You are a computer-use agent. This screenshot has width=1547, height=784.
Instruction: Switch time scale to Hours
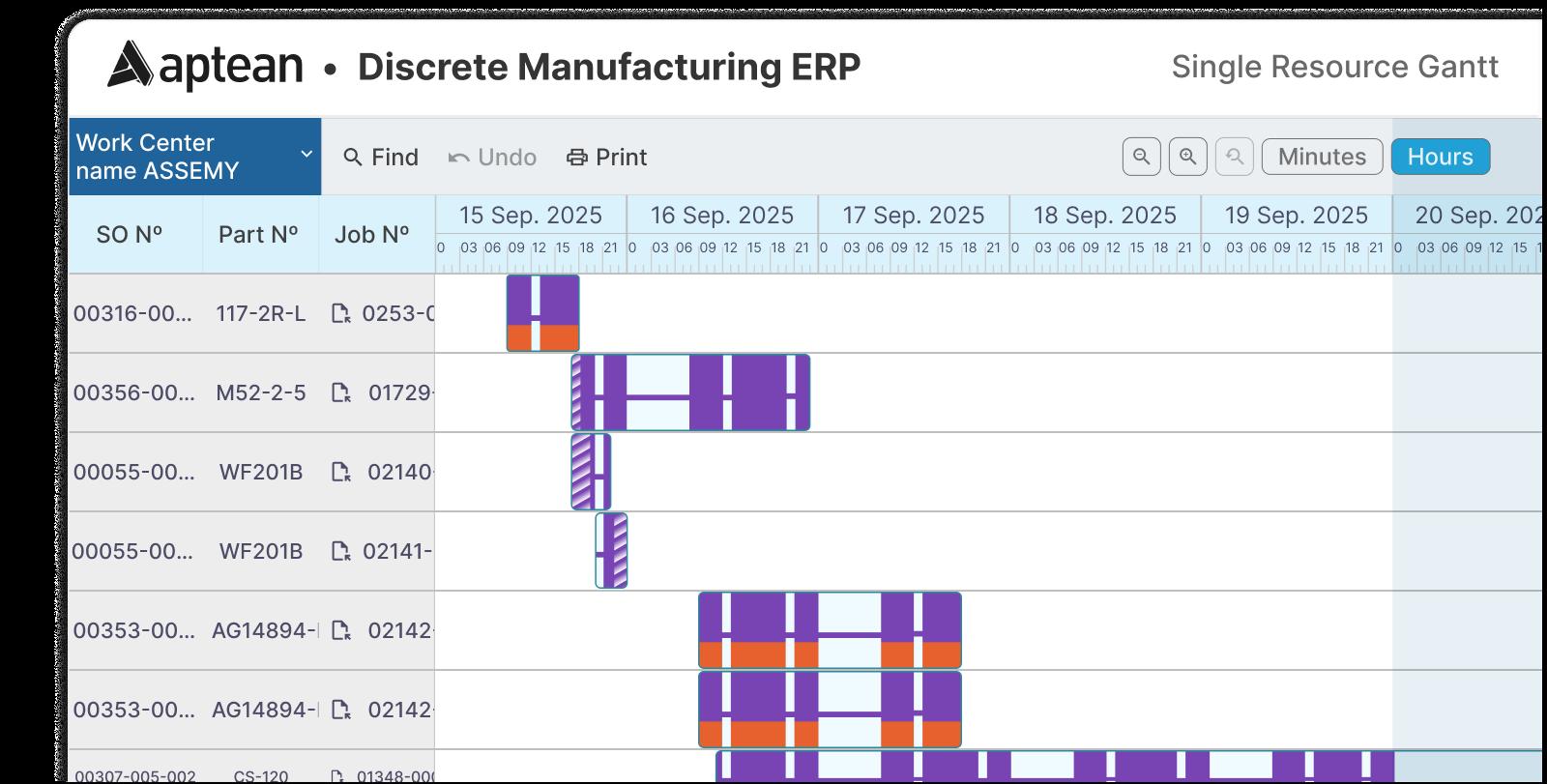coord(1441,157)
